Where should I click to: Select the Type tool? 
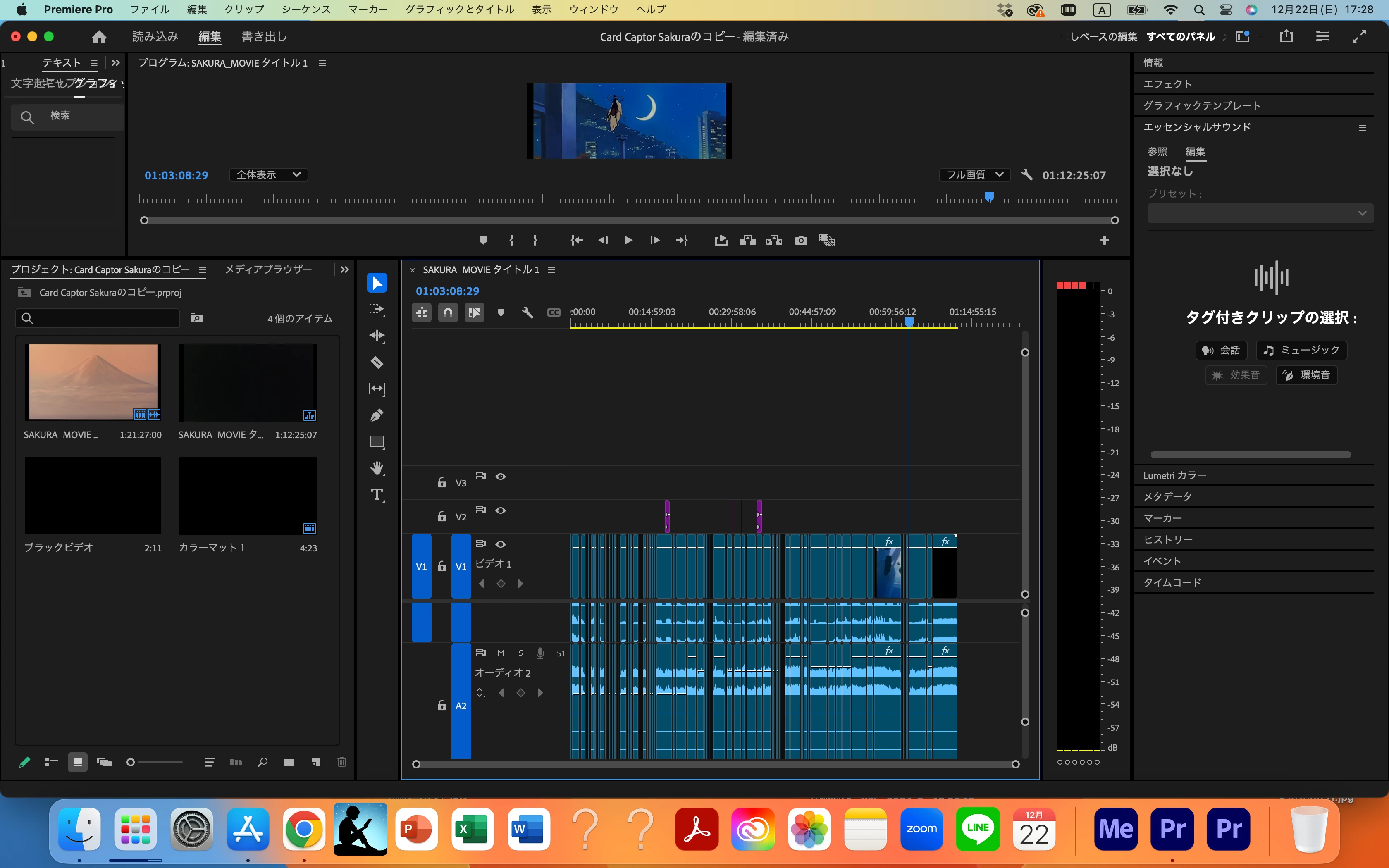[377, 494]
